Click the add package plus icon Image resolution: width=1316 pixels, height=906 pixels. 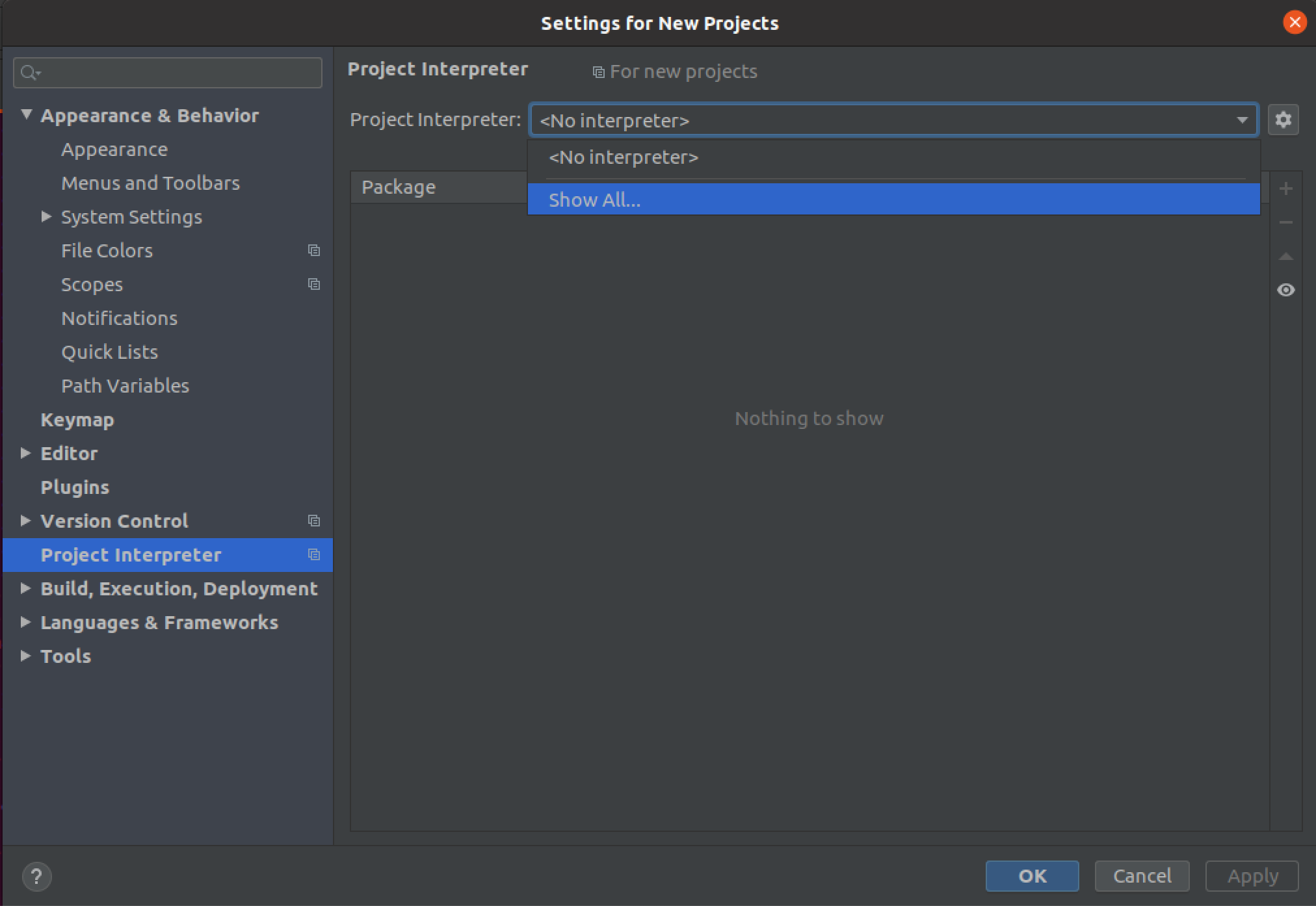click(1285, 188)
